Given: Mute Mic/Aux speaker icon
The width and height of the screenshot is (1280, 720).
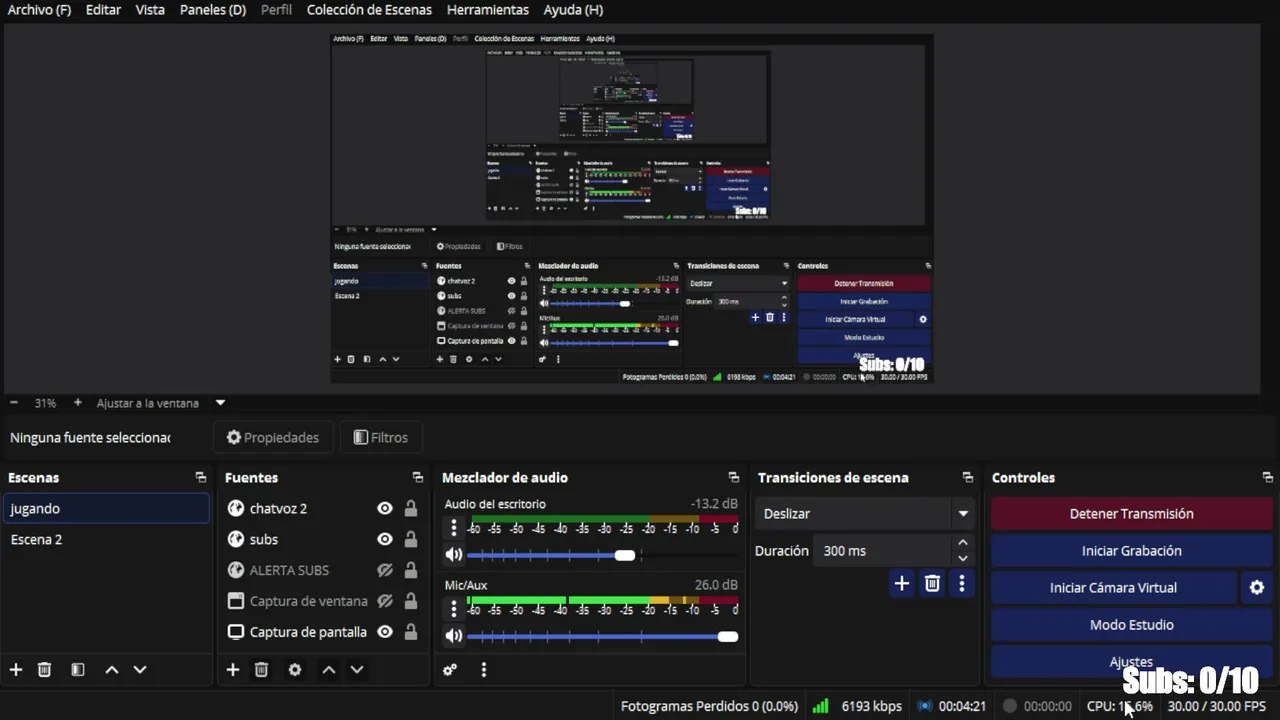Looking at the screenshot, I should pyautogui.click(x=454, y=636).
